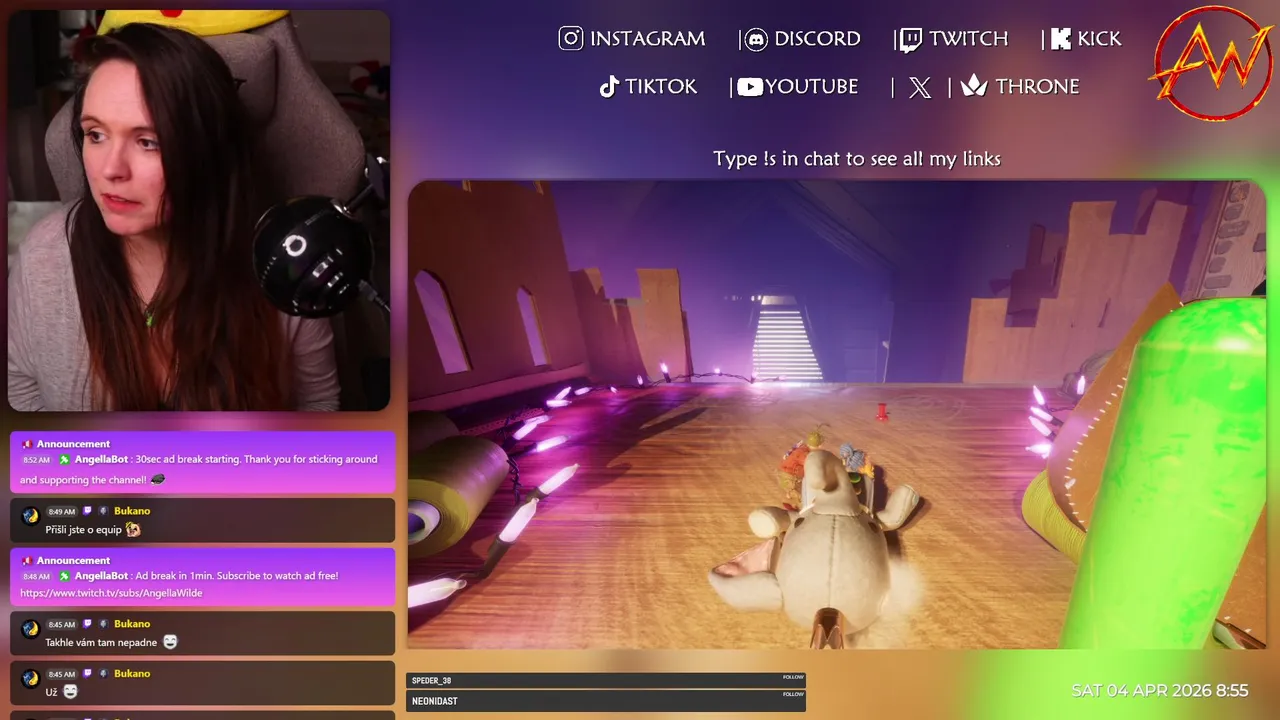The image size is (1280, 720).
Task: Click the AW circular channel logo
Action: 1212,64
